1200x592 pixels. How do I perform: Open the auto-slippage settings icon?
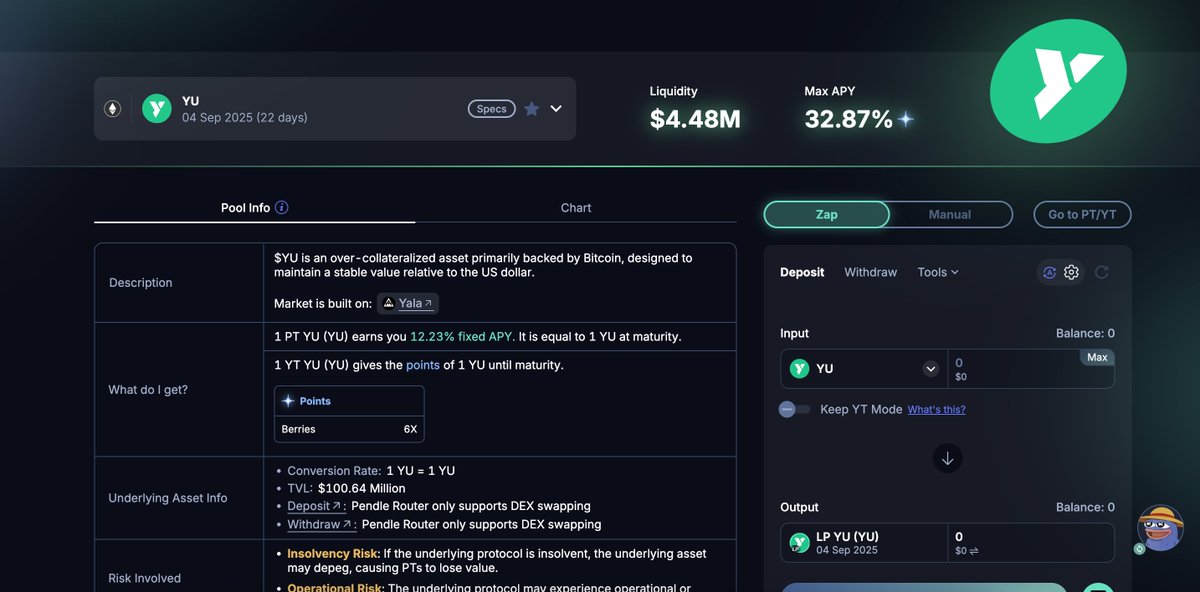coord(1050,272)
